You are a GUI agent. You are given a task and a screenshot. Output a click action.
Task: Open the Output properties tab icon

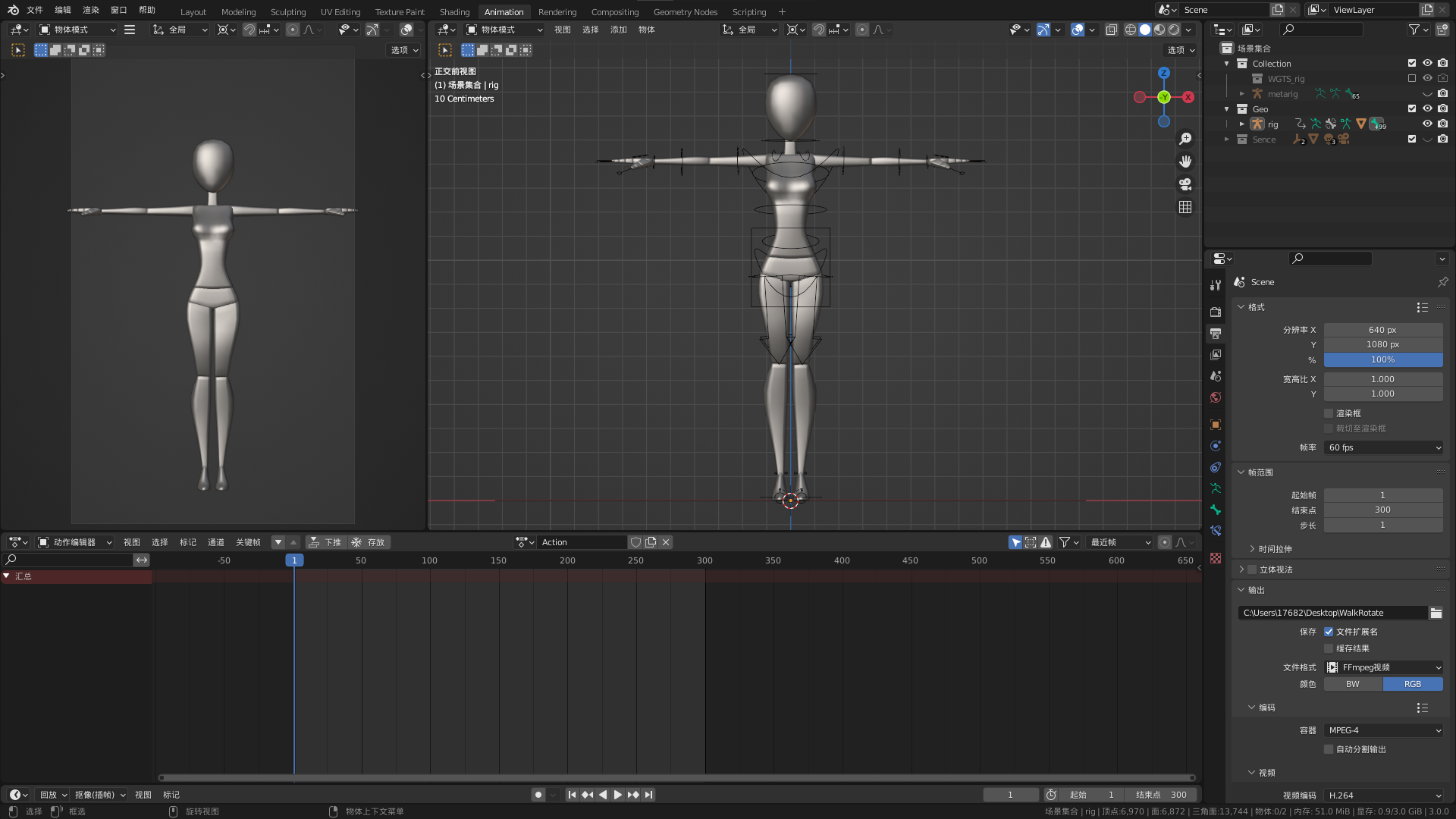(1216, 334)
